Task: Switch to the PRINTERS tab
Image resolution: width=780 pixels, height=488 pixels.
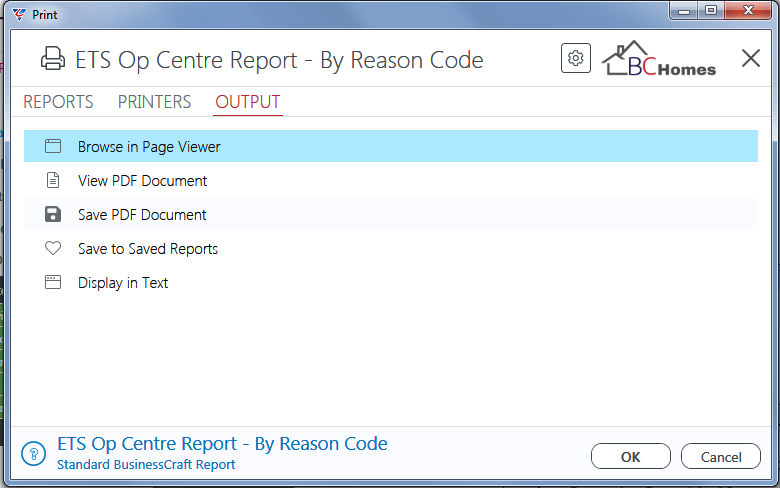Action: point(154,102)
